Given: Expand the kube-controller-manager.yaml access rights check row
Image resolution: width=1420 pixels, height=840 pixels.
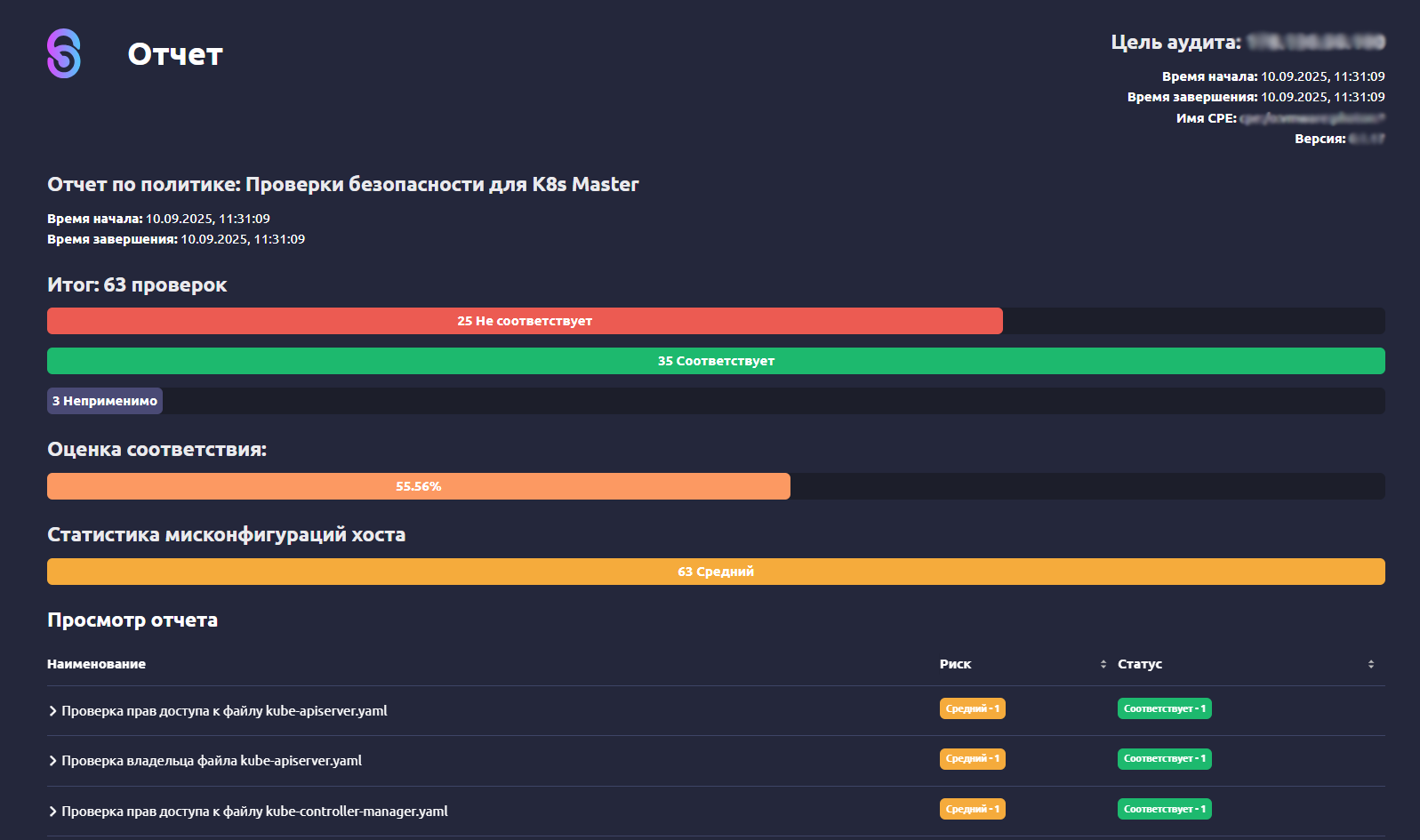Looking at the screenshot, I should (53, 812).
